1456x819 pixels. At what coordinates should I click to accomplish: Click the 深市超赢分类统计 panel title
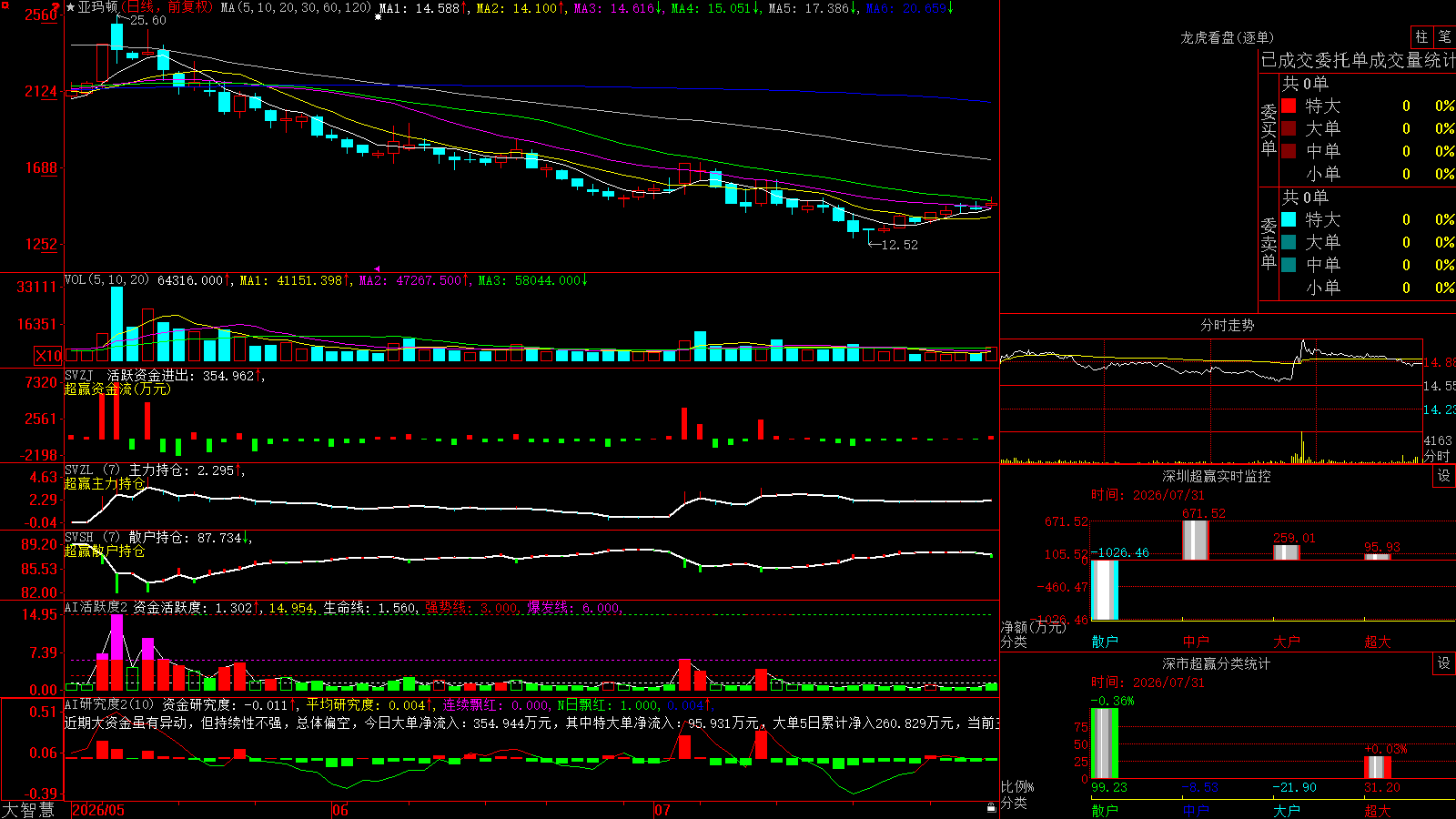[1217, 663]
